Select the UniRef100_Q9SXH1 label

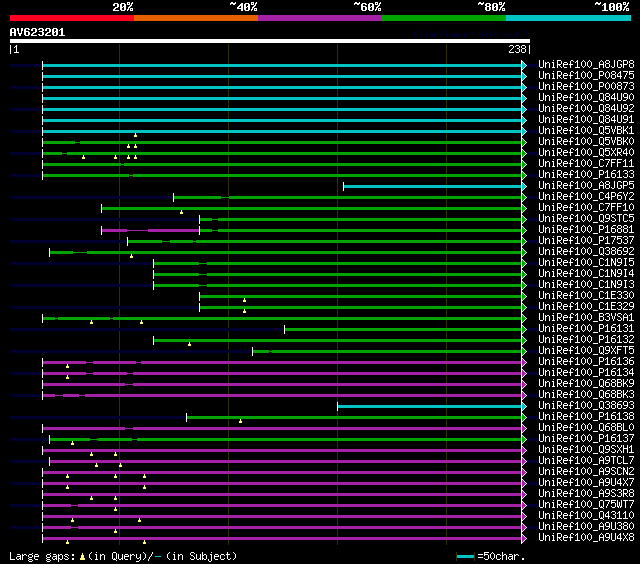pos(586,450)
